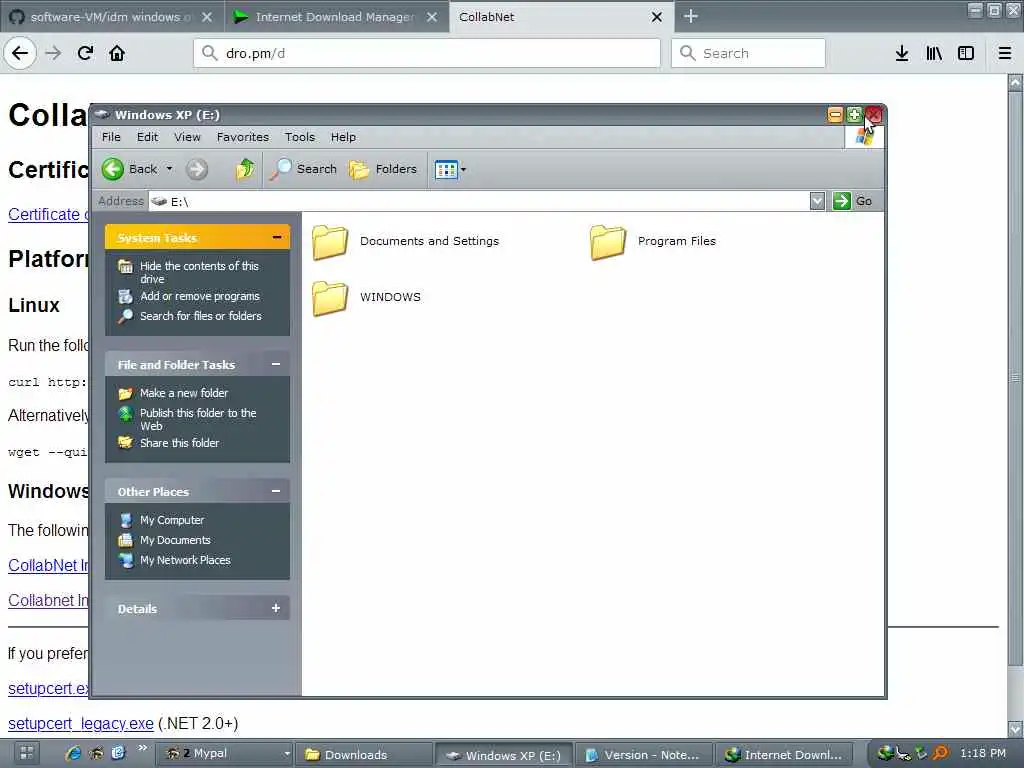Open Mypal taskbar group
1024x768 pixels.
pyautogui.click(x=225, y=754)
